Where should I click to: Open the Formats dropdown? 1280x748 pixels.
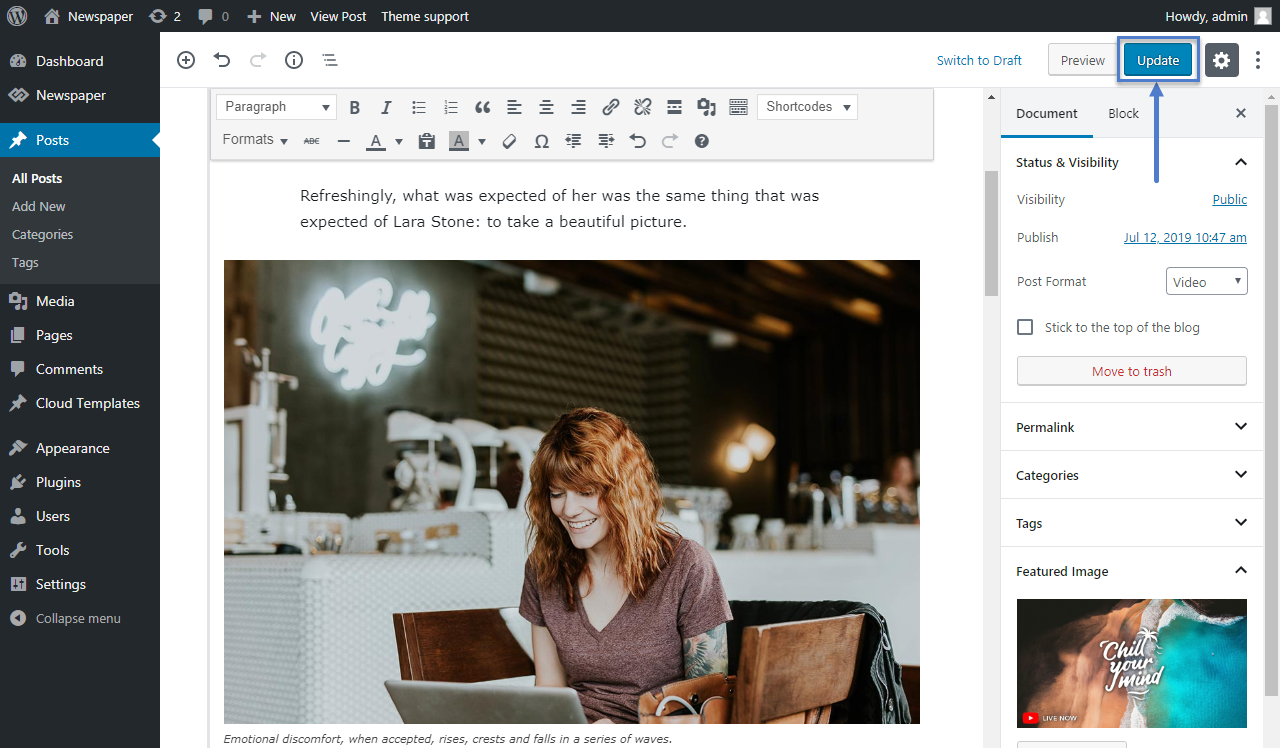click(255, 140)
